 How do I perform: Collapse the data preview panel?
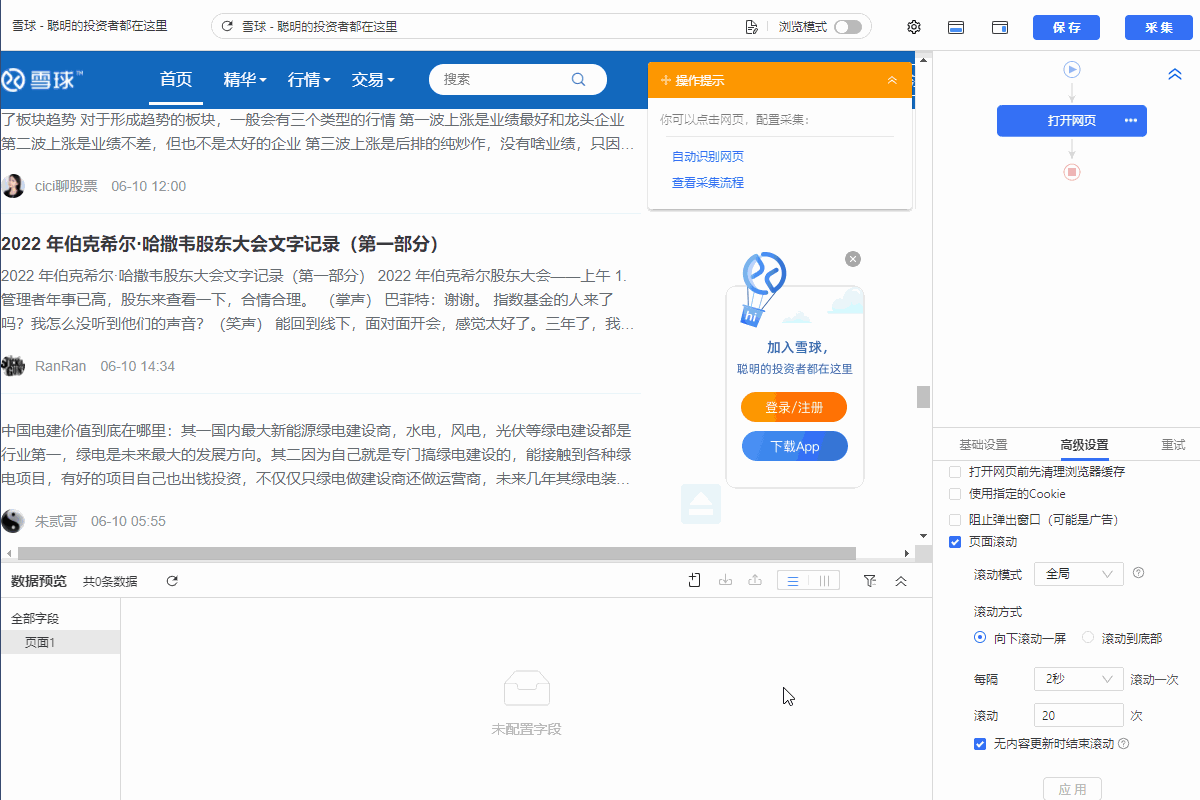tap(901, 581)
